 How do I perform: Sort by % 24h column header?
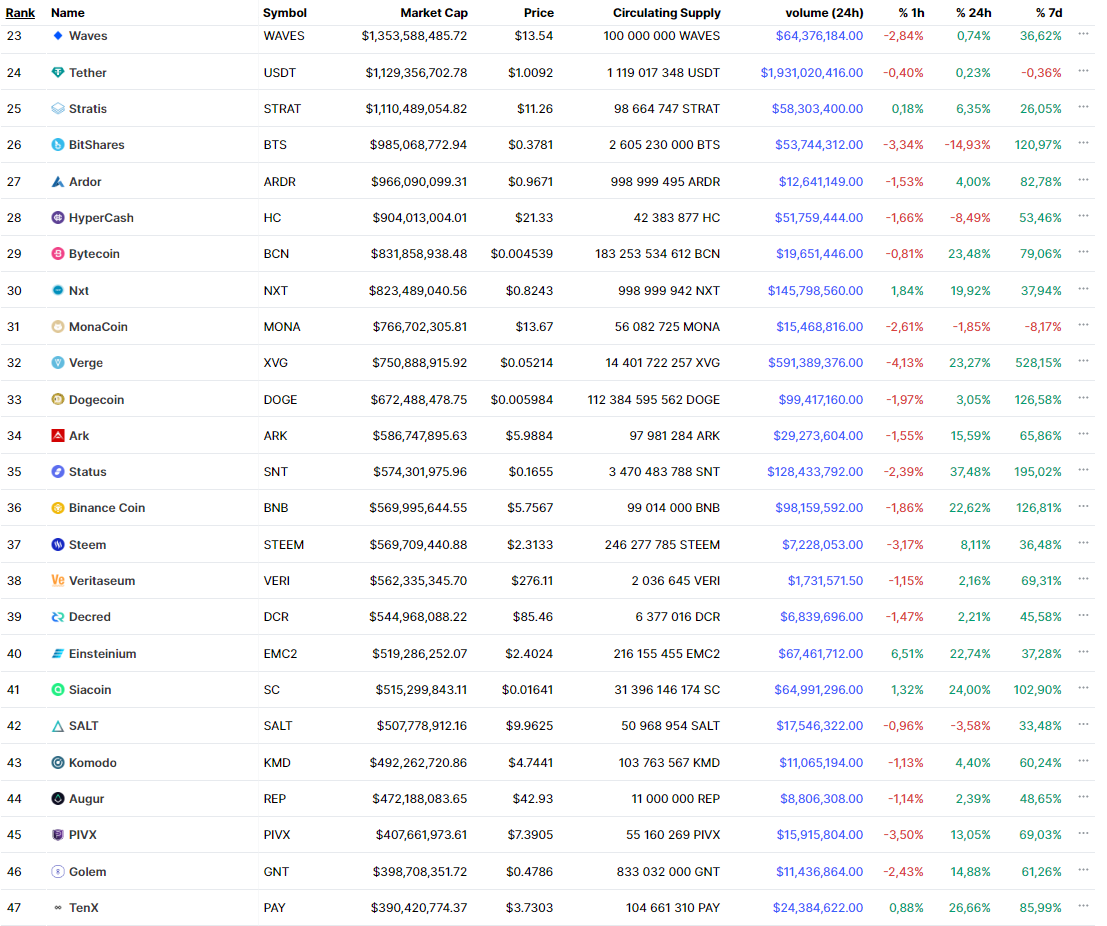click(973, 13)
